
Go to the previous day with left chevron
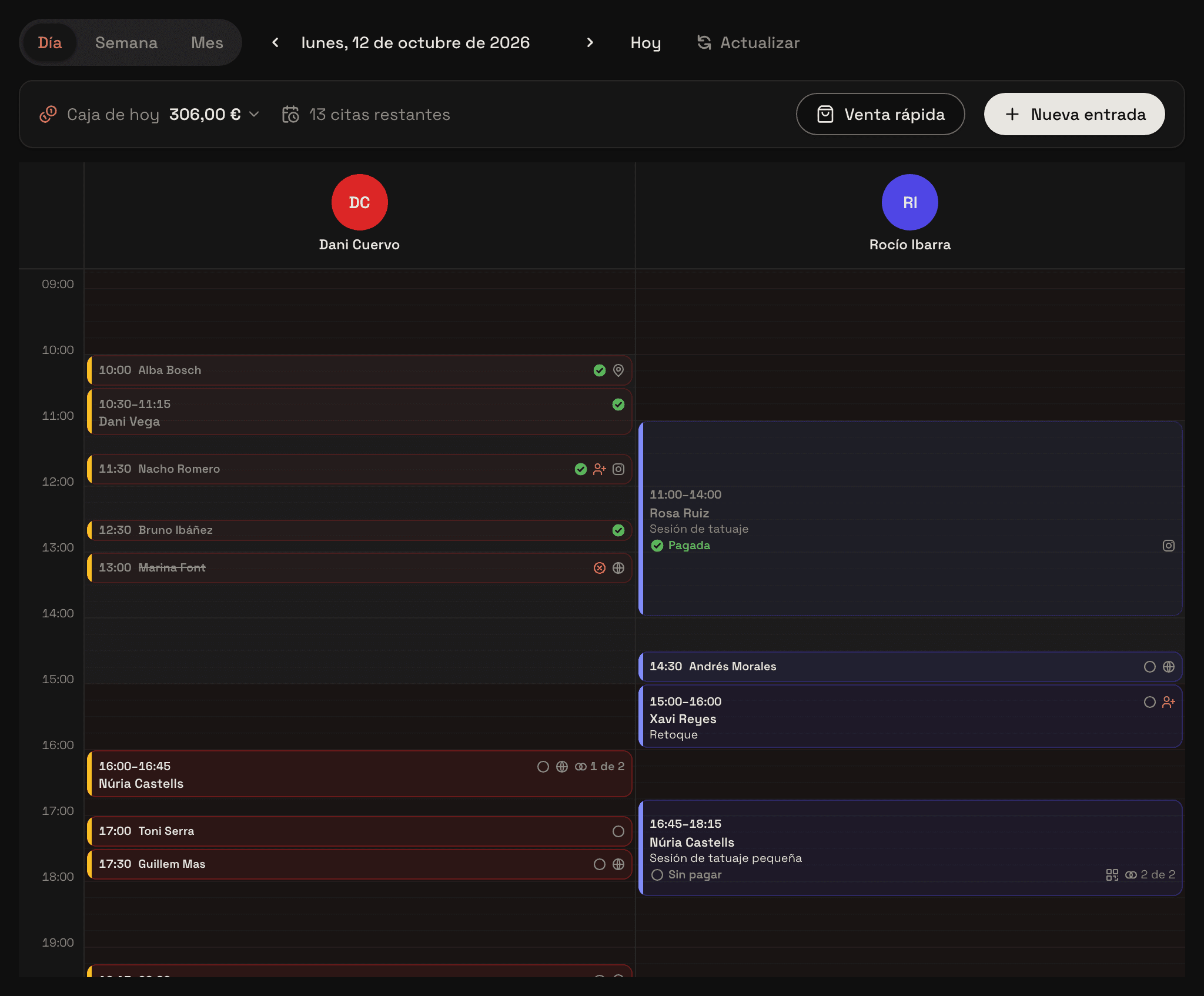tap(275, 42)
